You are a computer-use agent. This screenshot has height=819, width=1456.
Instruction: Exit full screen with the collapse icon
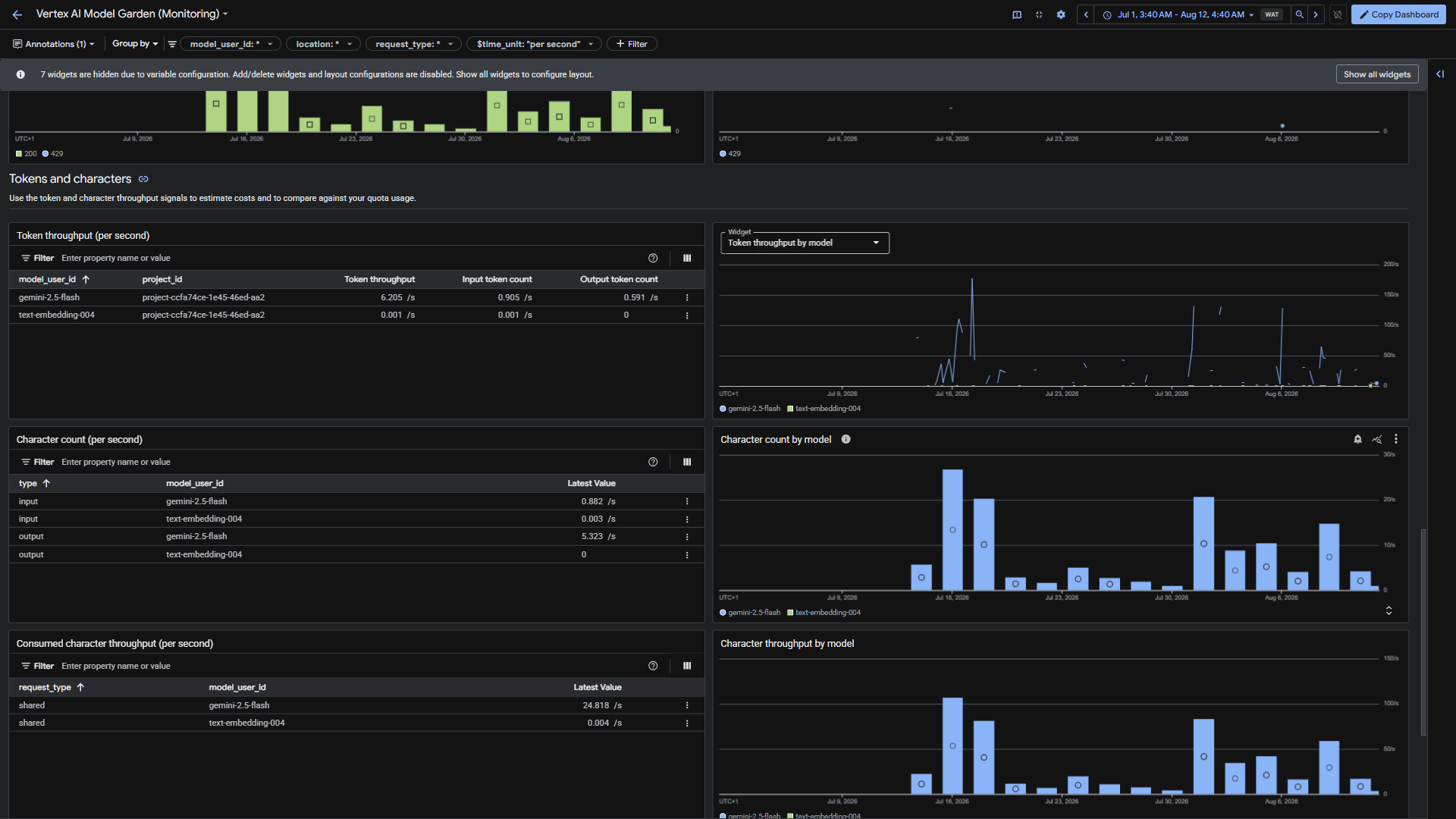coord(1039,14)
